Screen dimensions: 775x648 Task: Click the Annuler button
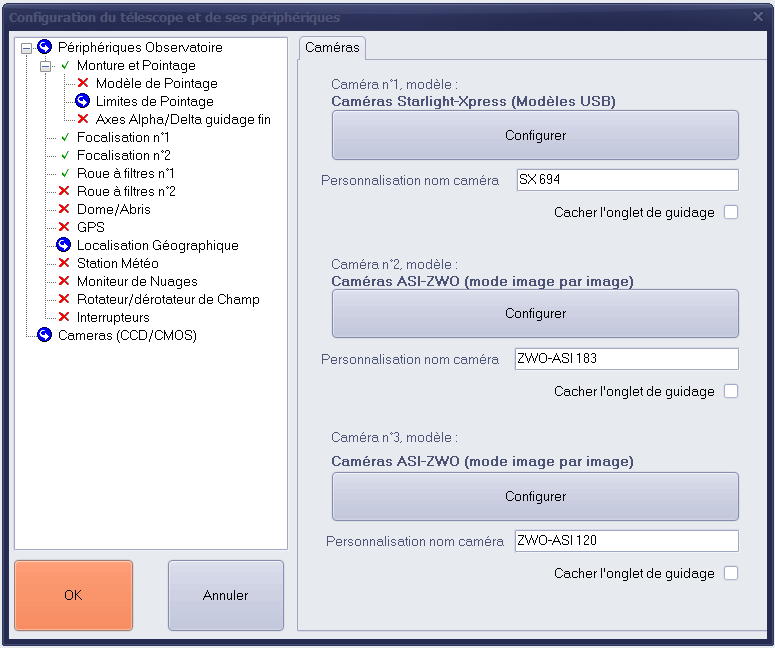tap(225, 595)
